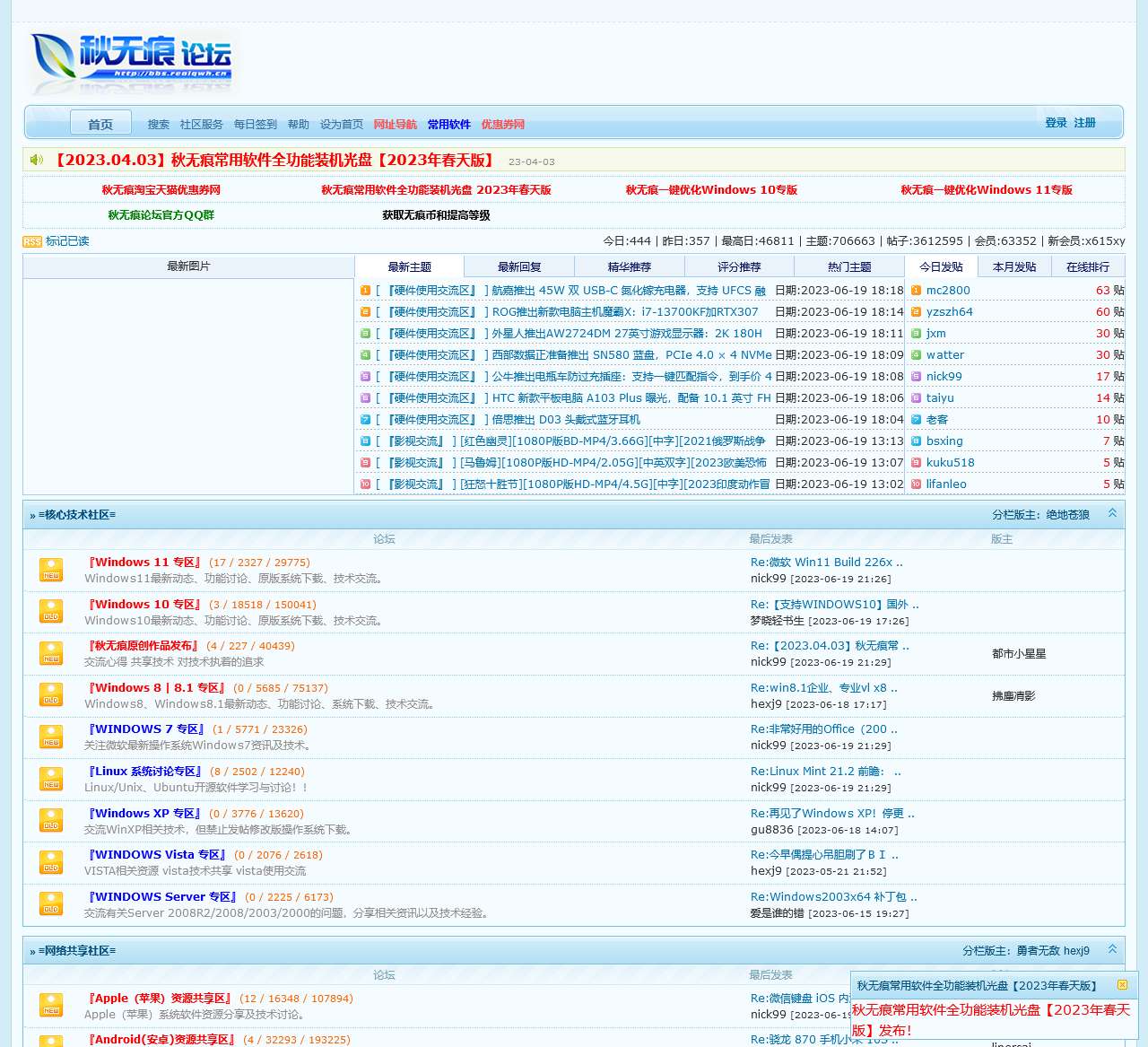Click the Windows 11 forum folder icon

pyautogui.click(x=51, y=570)
